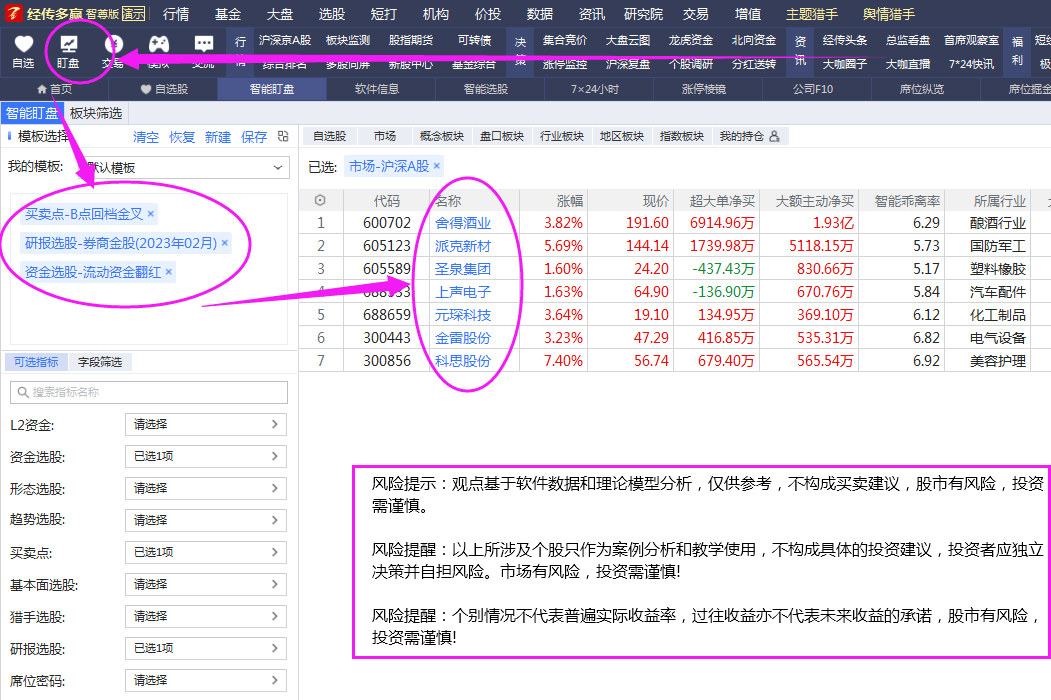This screenshot has height=700, width=1051.
Task: Expand the 席位密码 selector
Action: point(206,680)
